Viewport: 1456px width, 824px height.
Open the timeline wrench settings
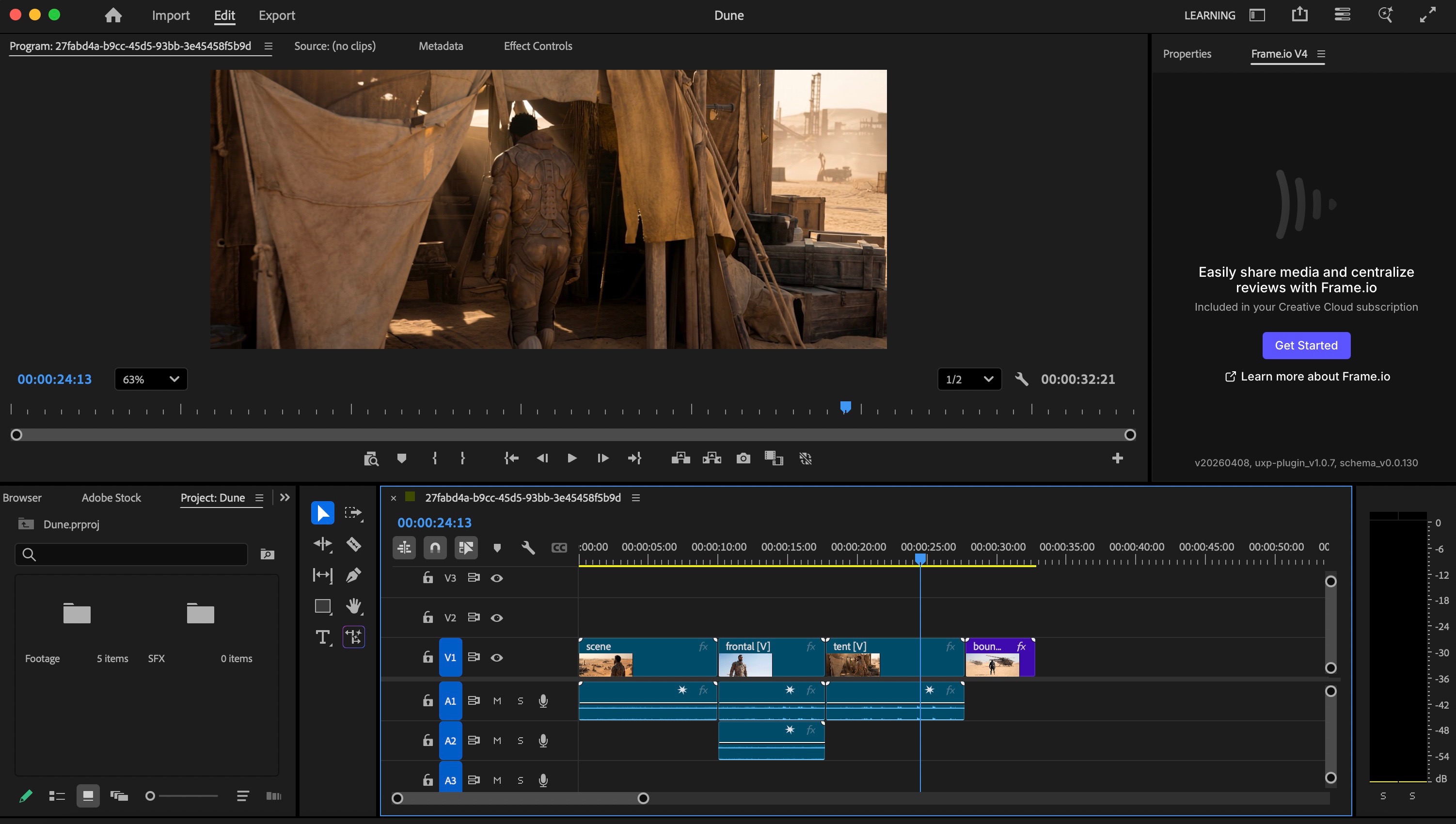(x=527, y=547)
